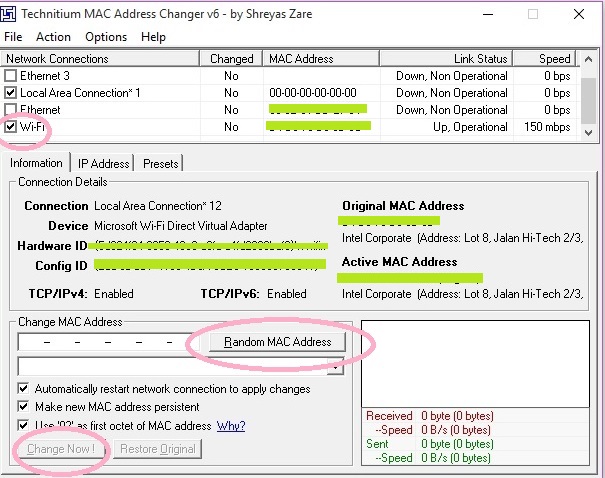Switch to the Presets tab
Screen dimensions: 605x478
point(161,164)
